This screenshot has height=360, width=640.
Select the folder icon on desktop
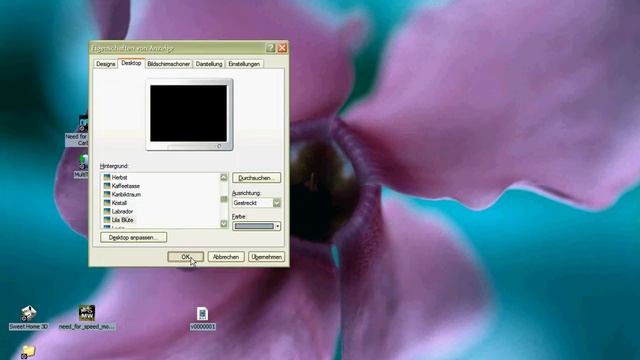[x=28, y=352]
